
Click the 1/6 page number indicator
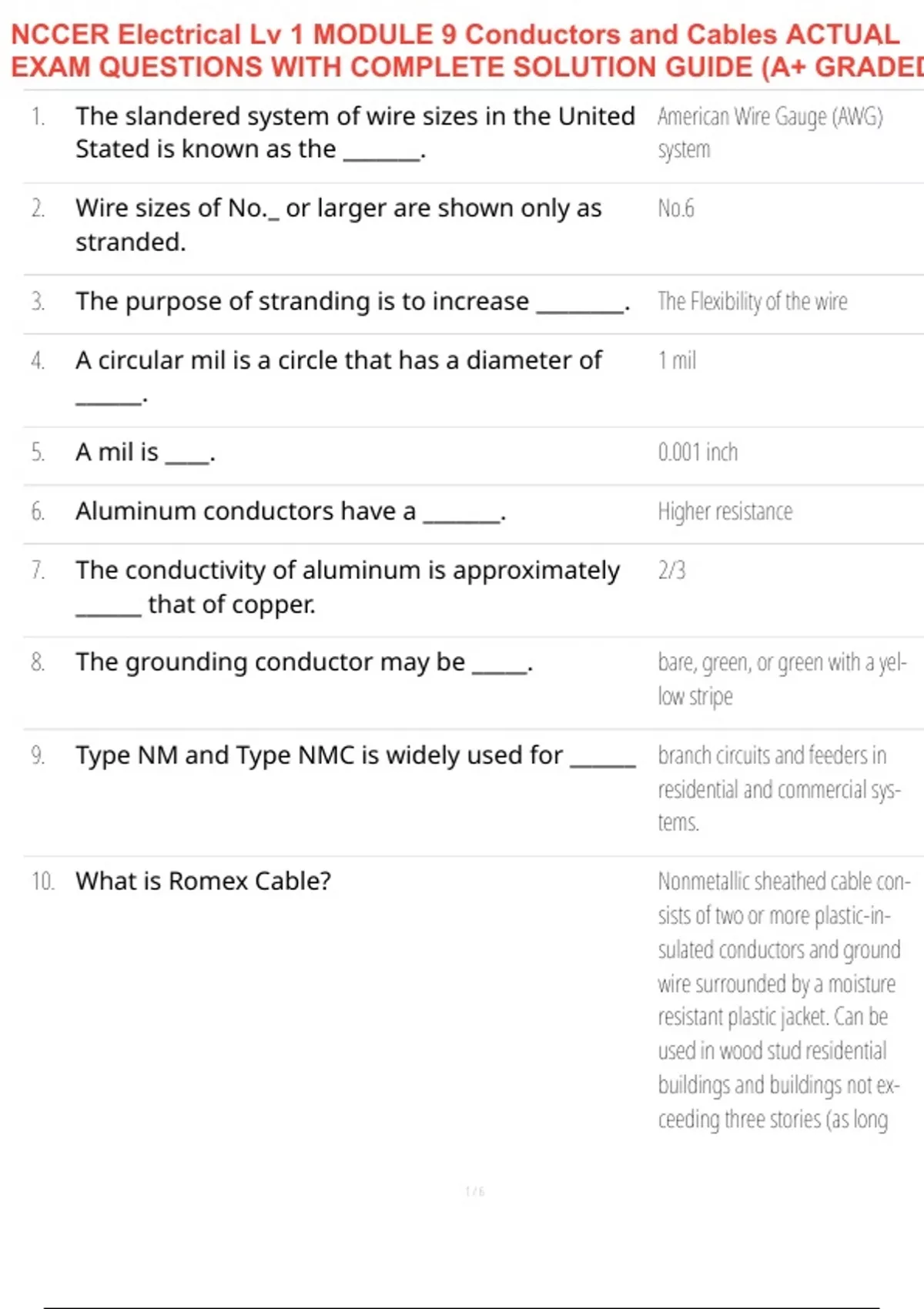[474, 1192]
